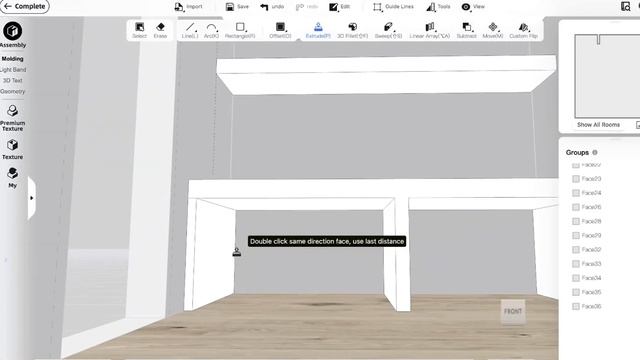This screenshot has width=640, height=360.
Task: Open the Texture library
Action: [x=13, y=149]
